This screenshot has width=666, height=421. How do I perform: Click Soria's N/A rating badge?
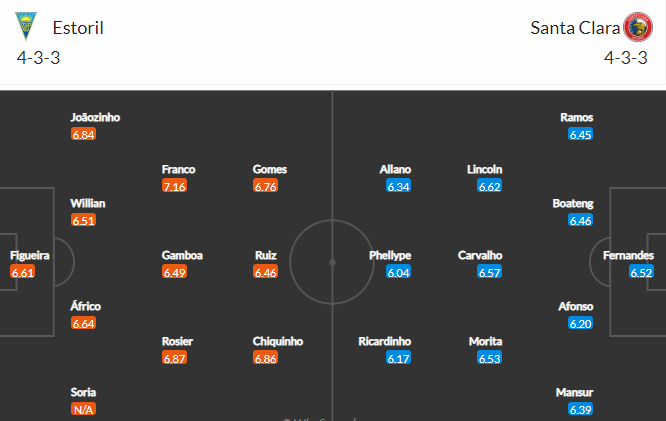pos(83,409)
